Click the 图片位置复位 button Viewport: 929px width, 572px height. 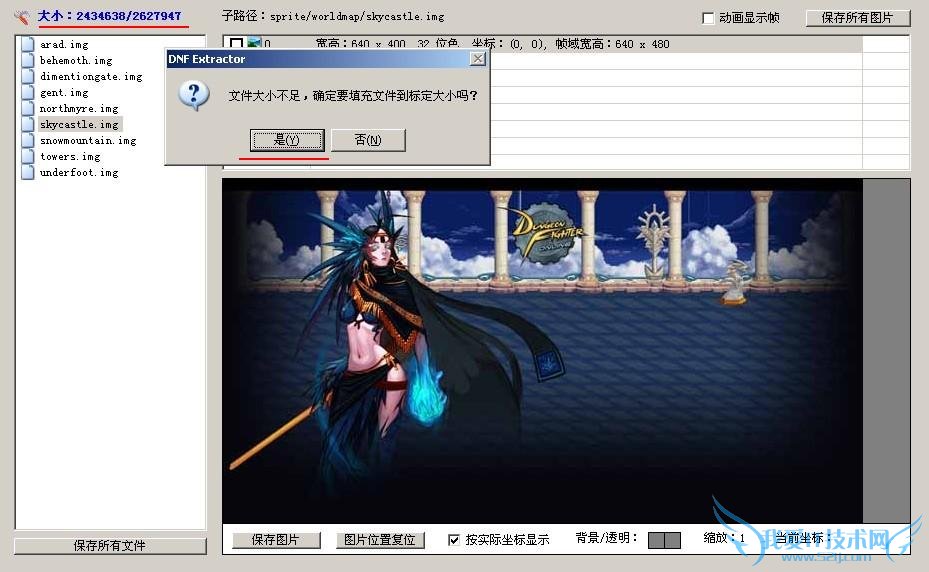(380, 540)
